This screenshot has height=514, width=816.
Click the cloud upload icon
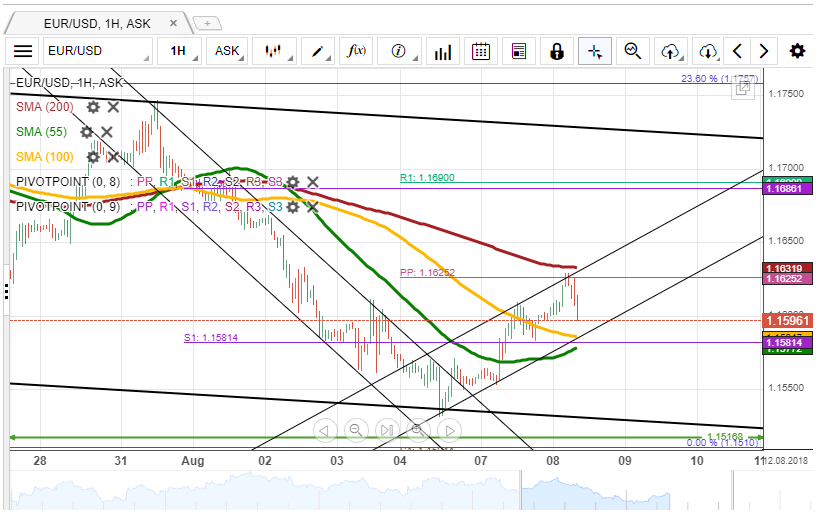click(x=671, y=51)
